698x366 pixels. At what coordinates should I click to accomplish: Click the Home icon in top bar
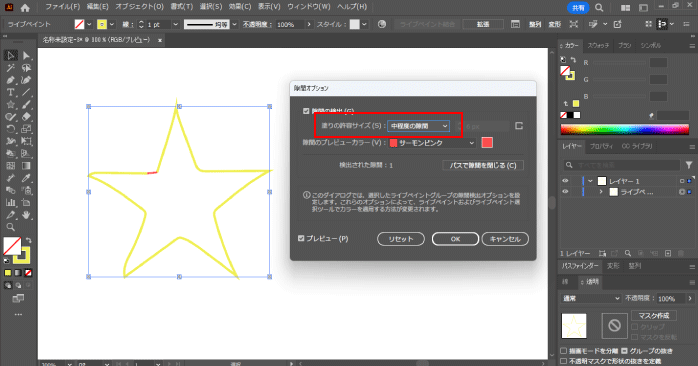(25, 8)
